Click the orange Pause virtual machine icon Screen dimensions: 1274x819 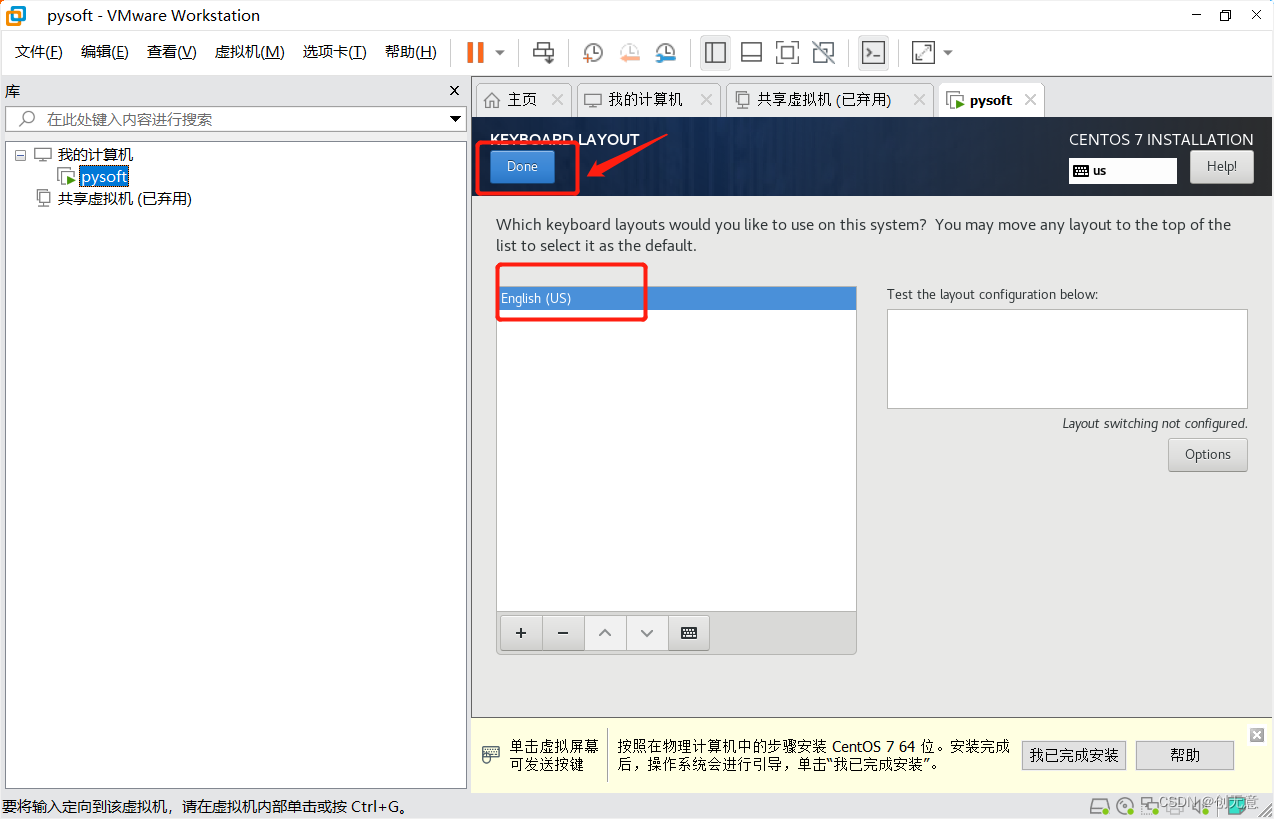tap(475, 52)
